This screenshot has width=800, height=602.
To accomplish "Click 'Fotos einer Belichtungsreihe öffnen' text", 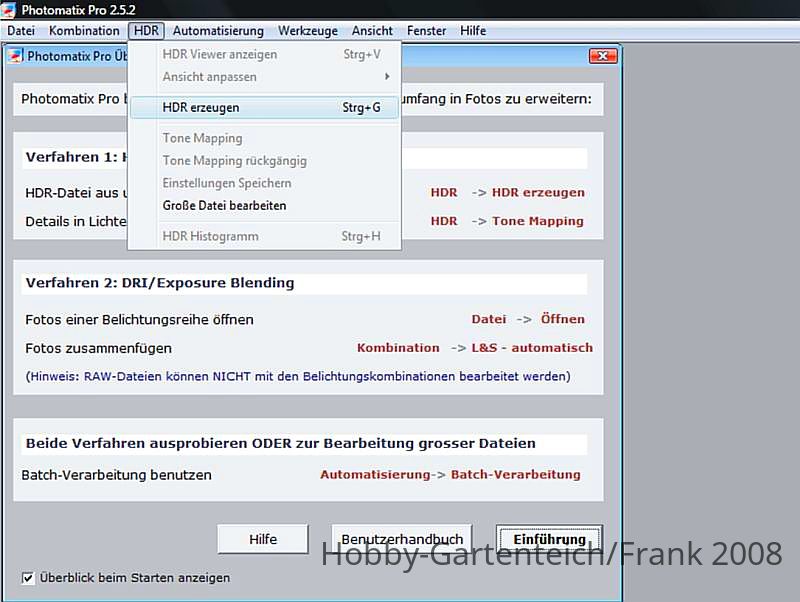I will click(139, 320).
